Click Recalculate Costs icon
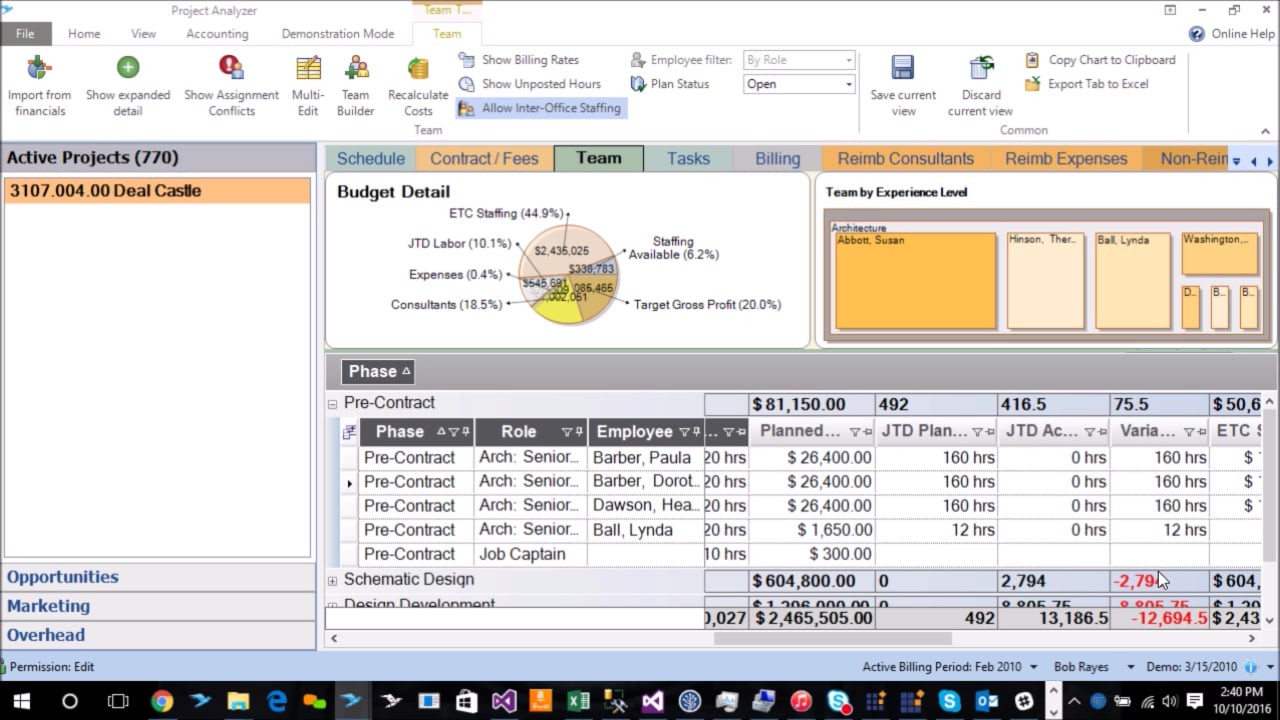 418,68
